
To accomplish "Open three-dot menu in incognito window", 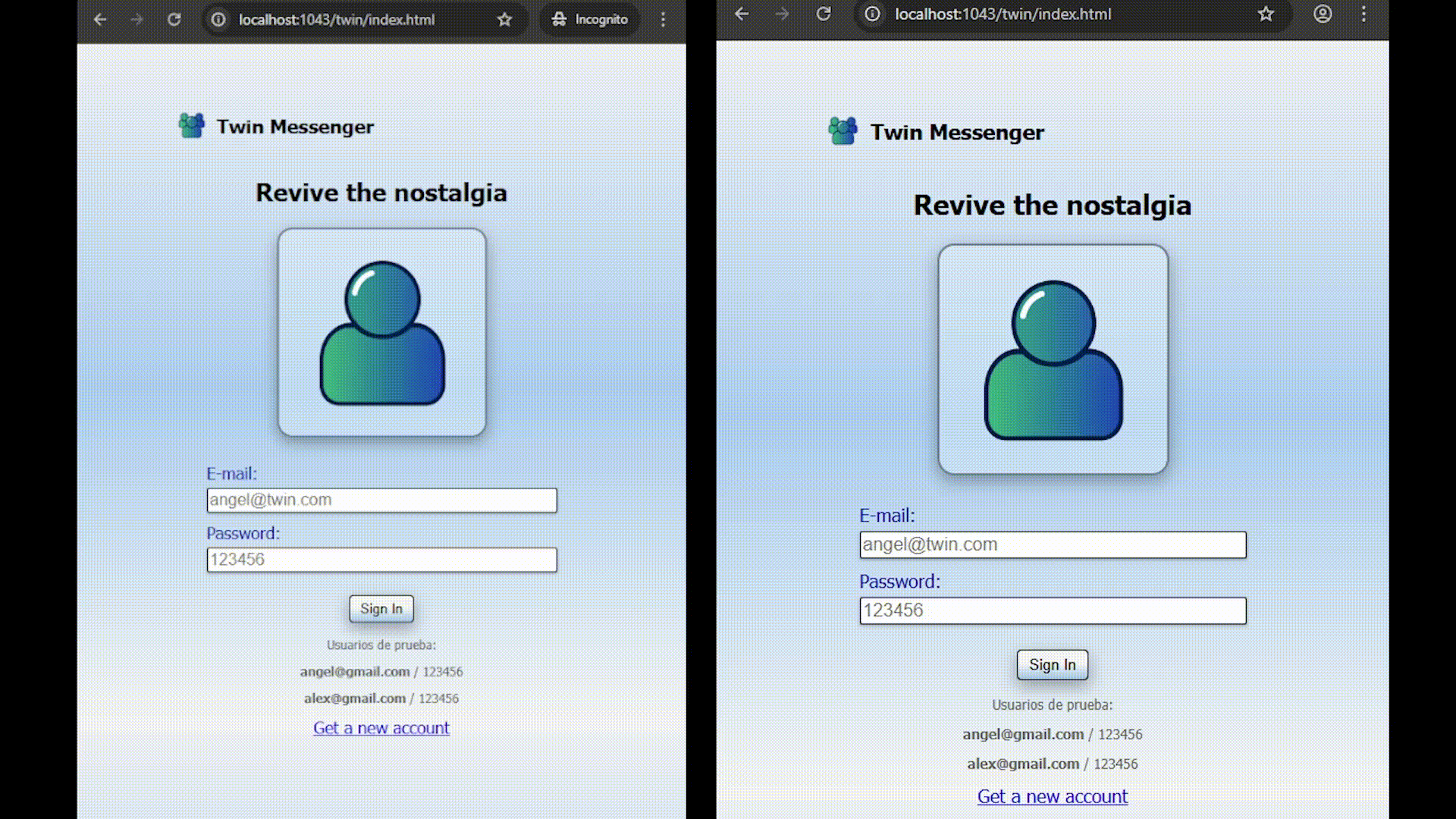I will [663, 20].
